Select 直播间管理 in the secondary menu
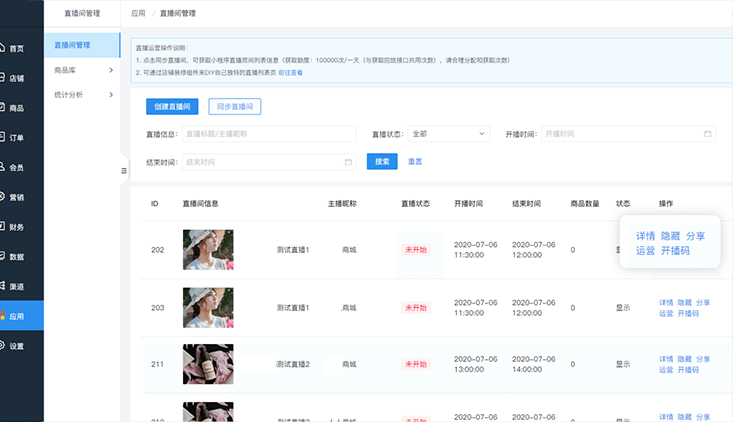 75,45
